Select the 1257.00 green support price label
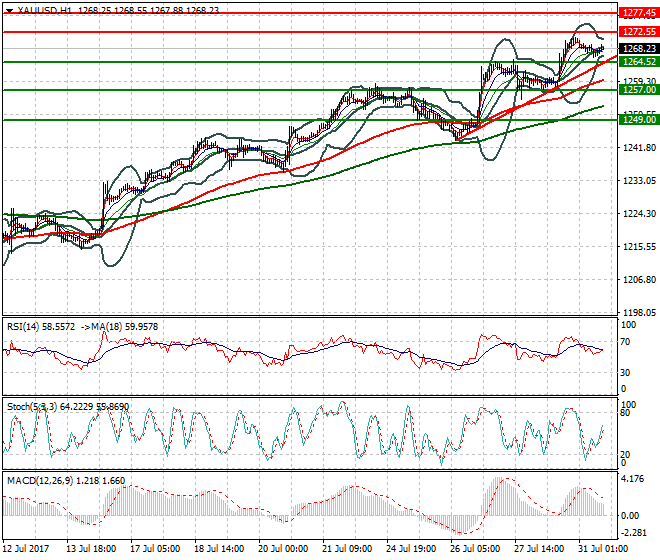This screenshot has width=660, height=560. click(x=639, y=90)
